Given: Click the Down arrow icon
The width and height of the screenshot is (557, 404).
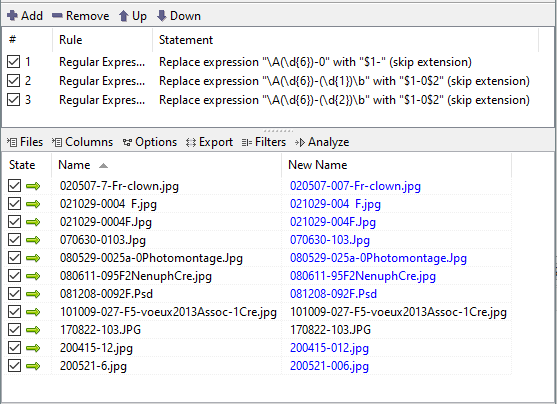Looking at the screenshot, I should tap(162, 16).
